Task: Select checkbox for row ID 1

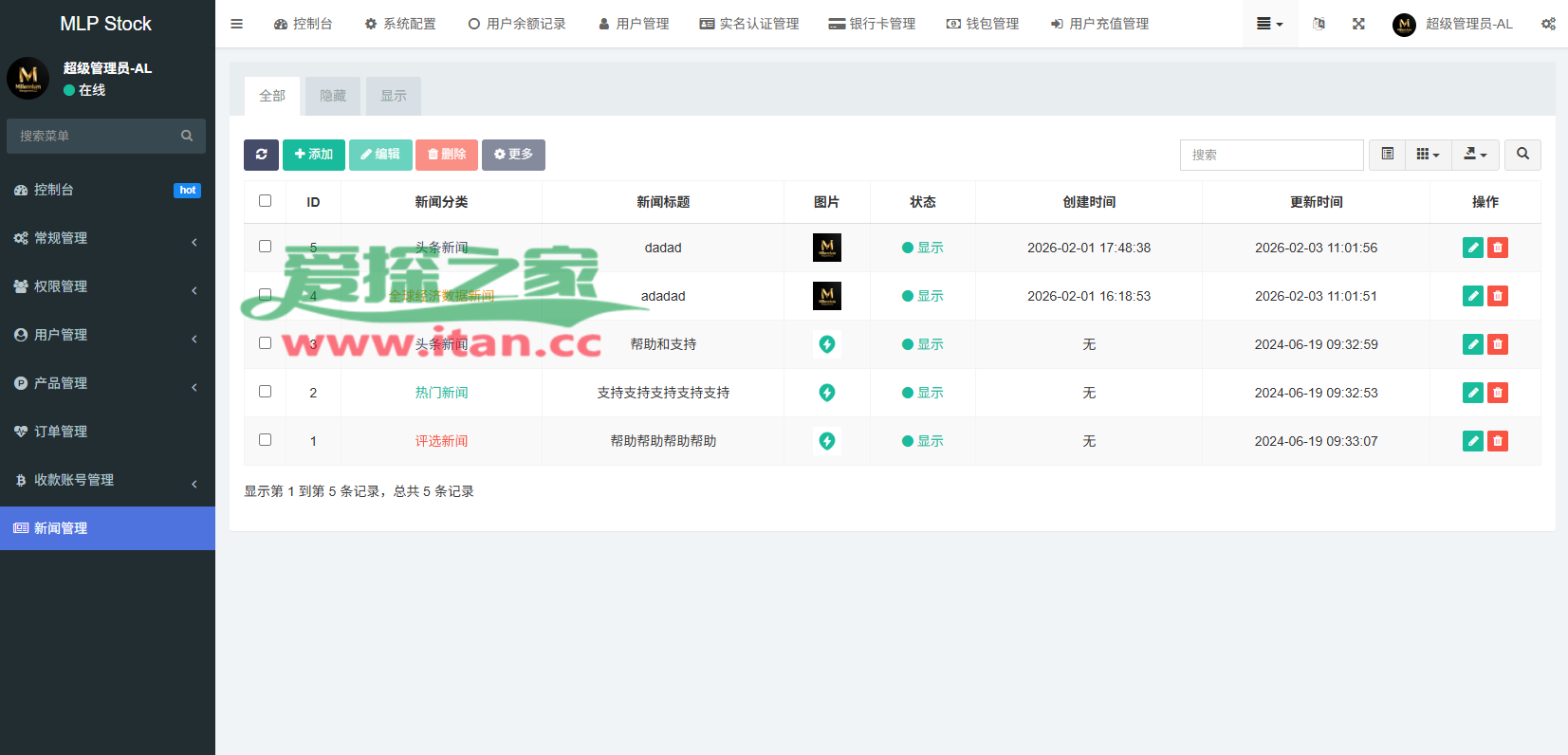Action: click(265, 440)
